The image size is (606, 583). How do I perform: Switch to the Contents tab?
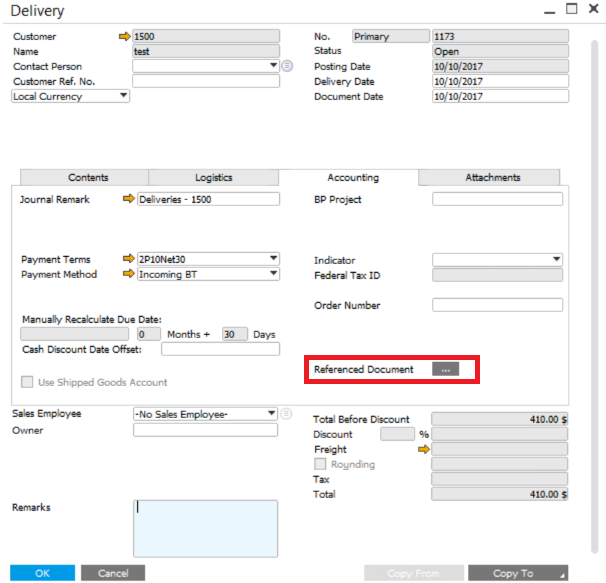tap(88, 177)
